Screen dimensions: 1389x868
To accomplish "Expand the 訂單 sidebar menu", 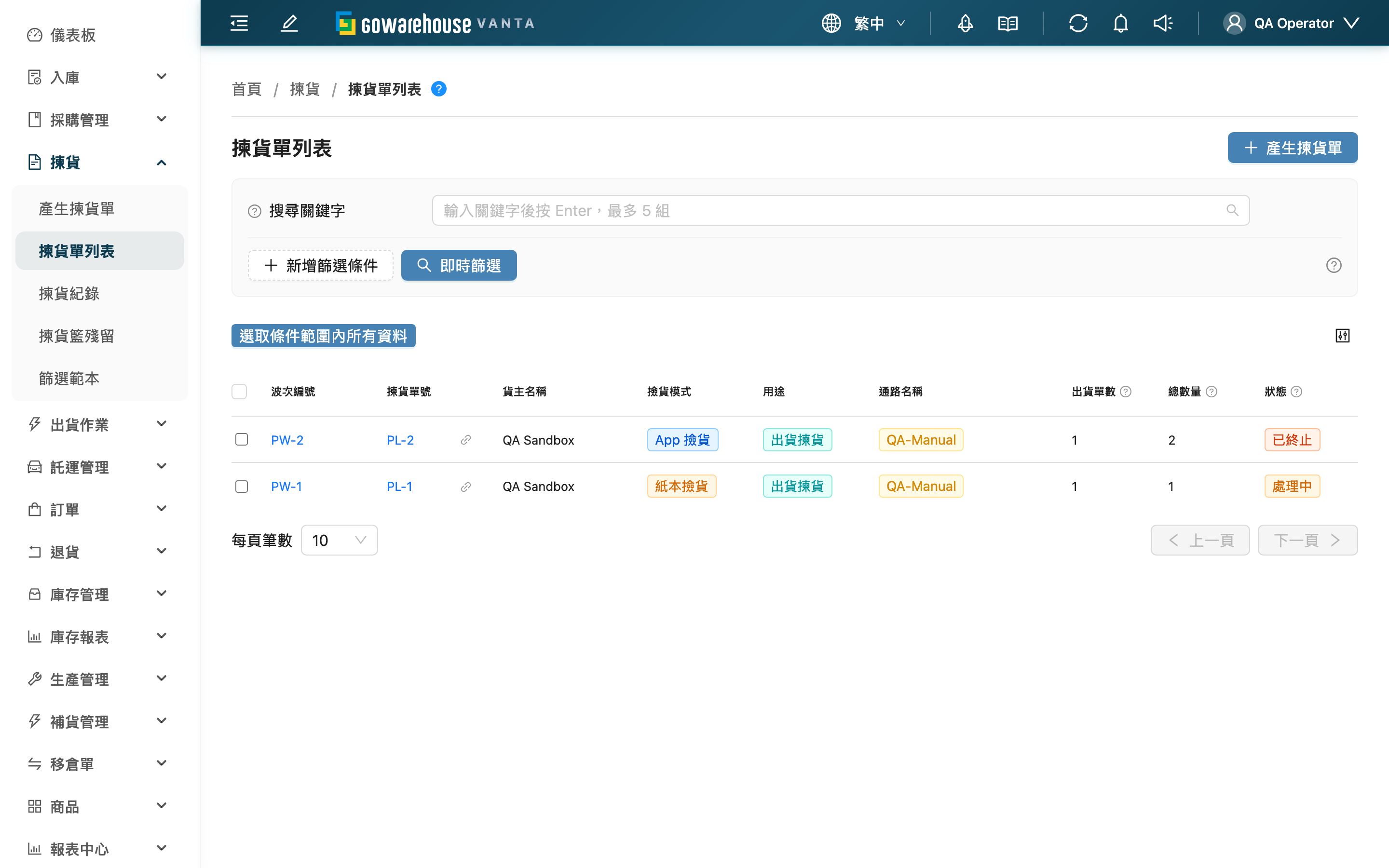I will (100, 509).
